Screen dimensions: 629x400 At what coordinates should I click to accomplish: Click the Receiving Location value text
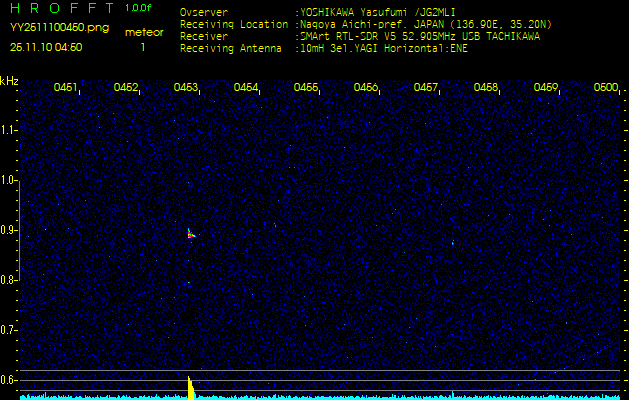tap(425, 24)
